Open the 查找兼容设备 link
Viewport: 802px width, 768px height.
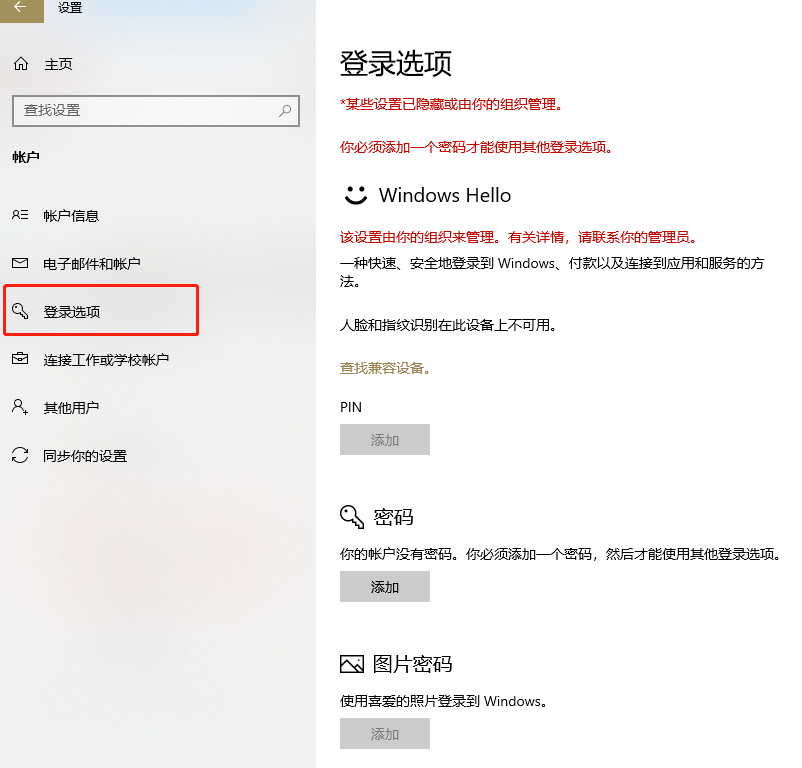click(383, 368)
